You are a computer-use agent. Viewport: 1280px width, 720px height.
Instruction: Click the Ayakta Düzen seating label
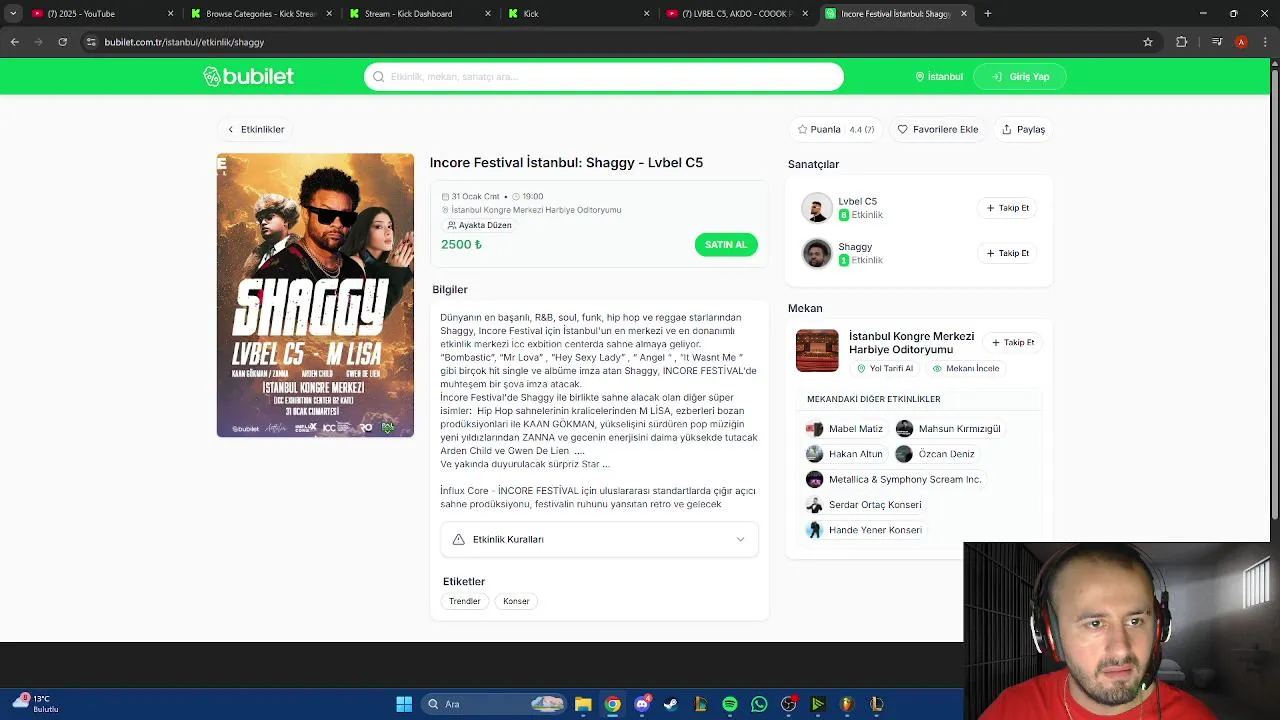tap(479, 225)
